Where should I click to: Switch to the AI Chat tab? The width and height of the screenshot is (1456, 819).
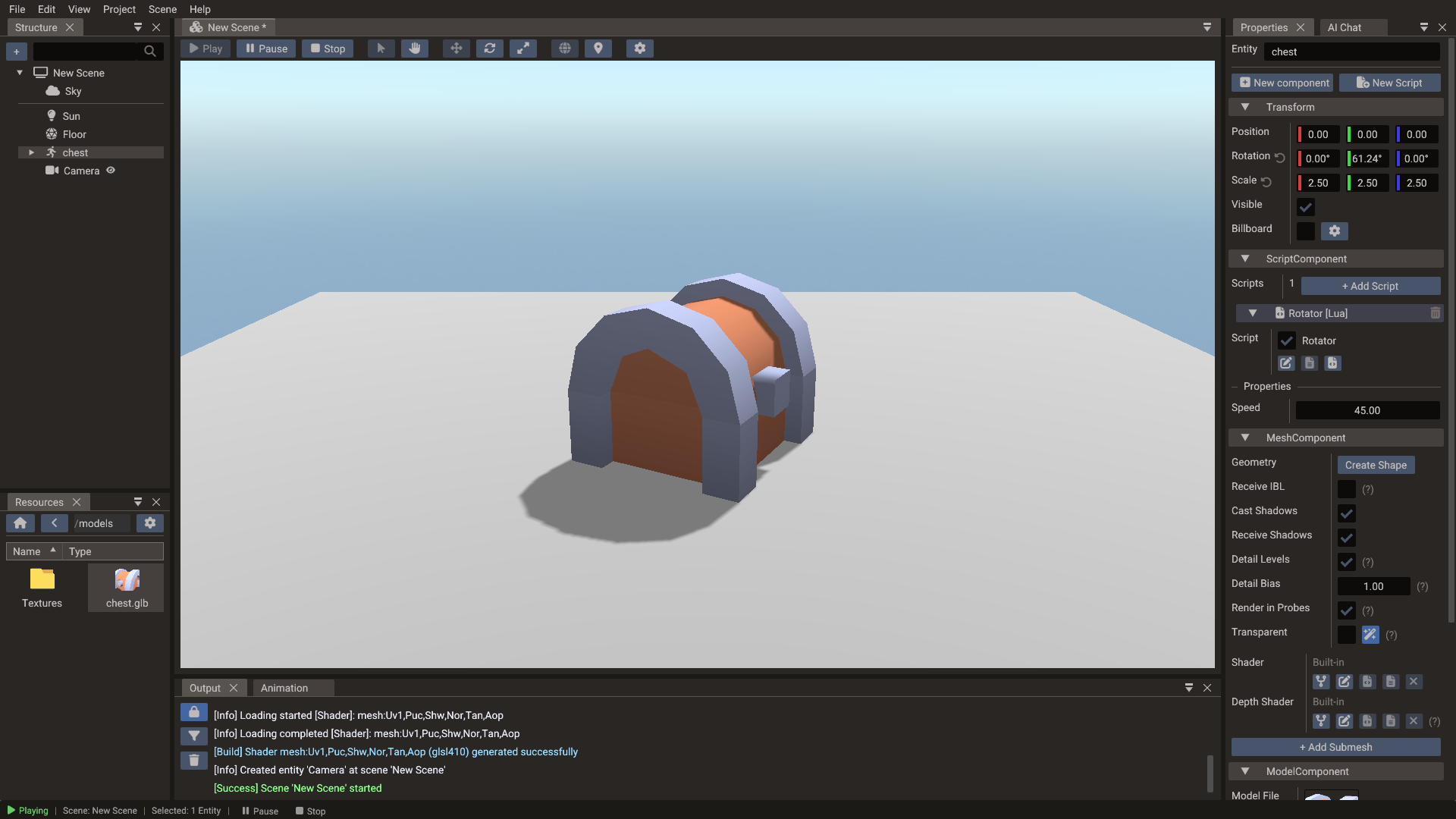point(1345,27)
